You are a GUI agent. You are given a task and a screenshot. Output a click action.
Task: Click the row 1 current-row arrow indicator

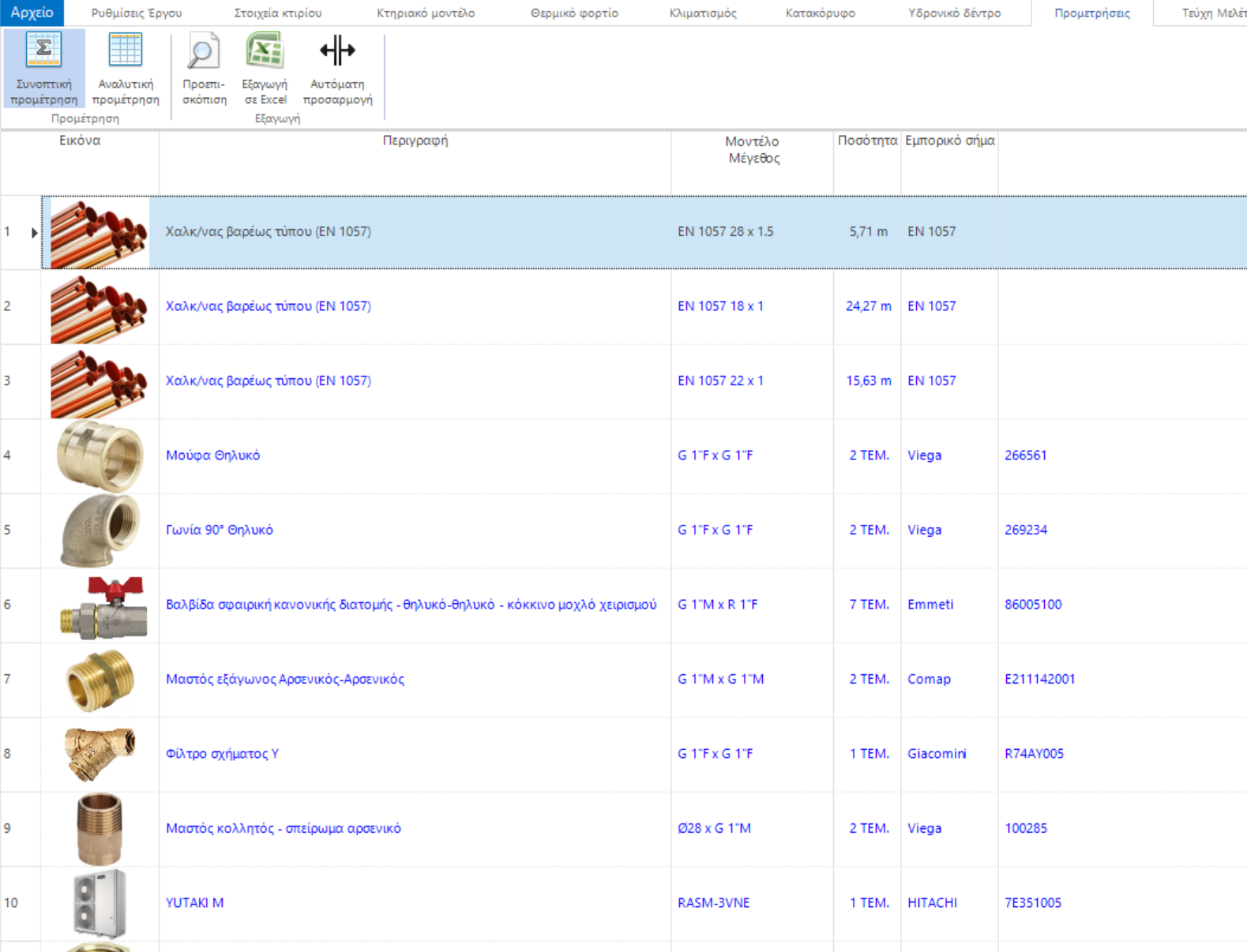point(34,233)
